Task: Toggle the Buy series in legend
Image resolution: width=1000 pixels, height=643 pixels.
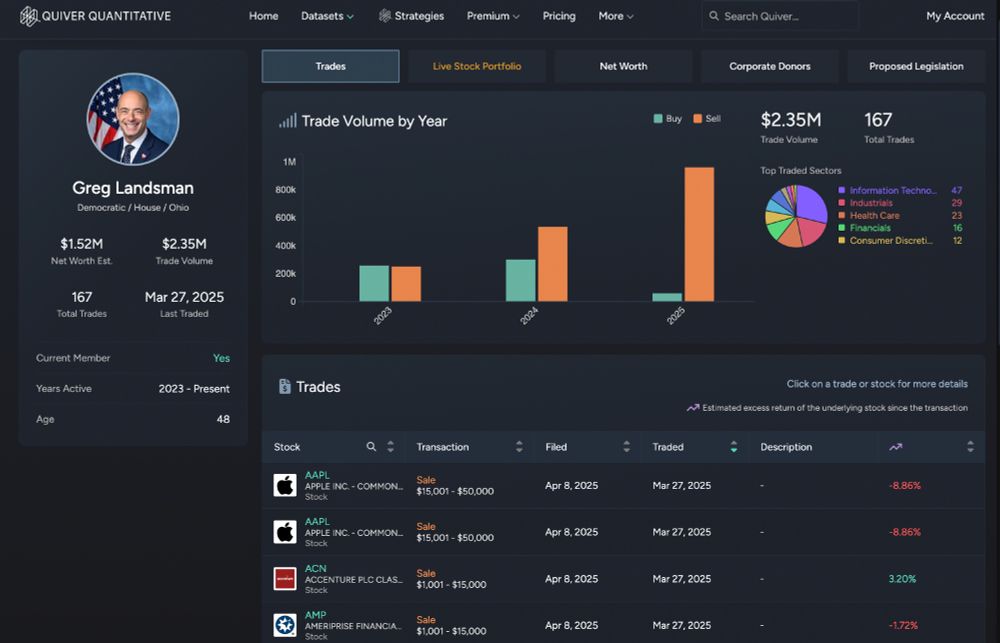Action: tap(668, 119)
